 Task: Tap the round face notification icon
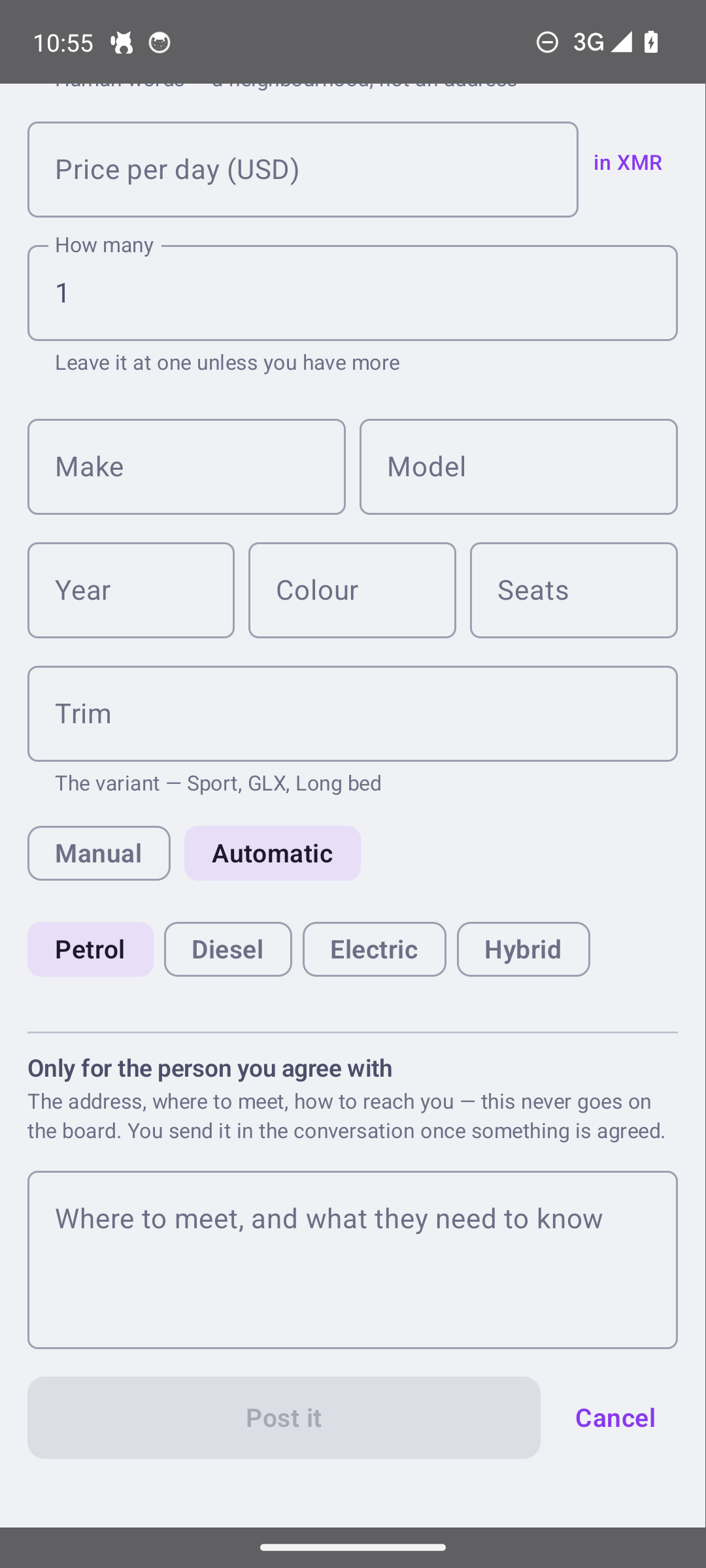coord(160,42)
